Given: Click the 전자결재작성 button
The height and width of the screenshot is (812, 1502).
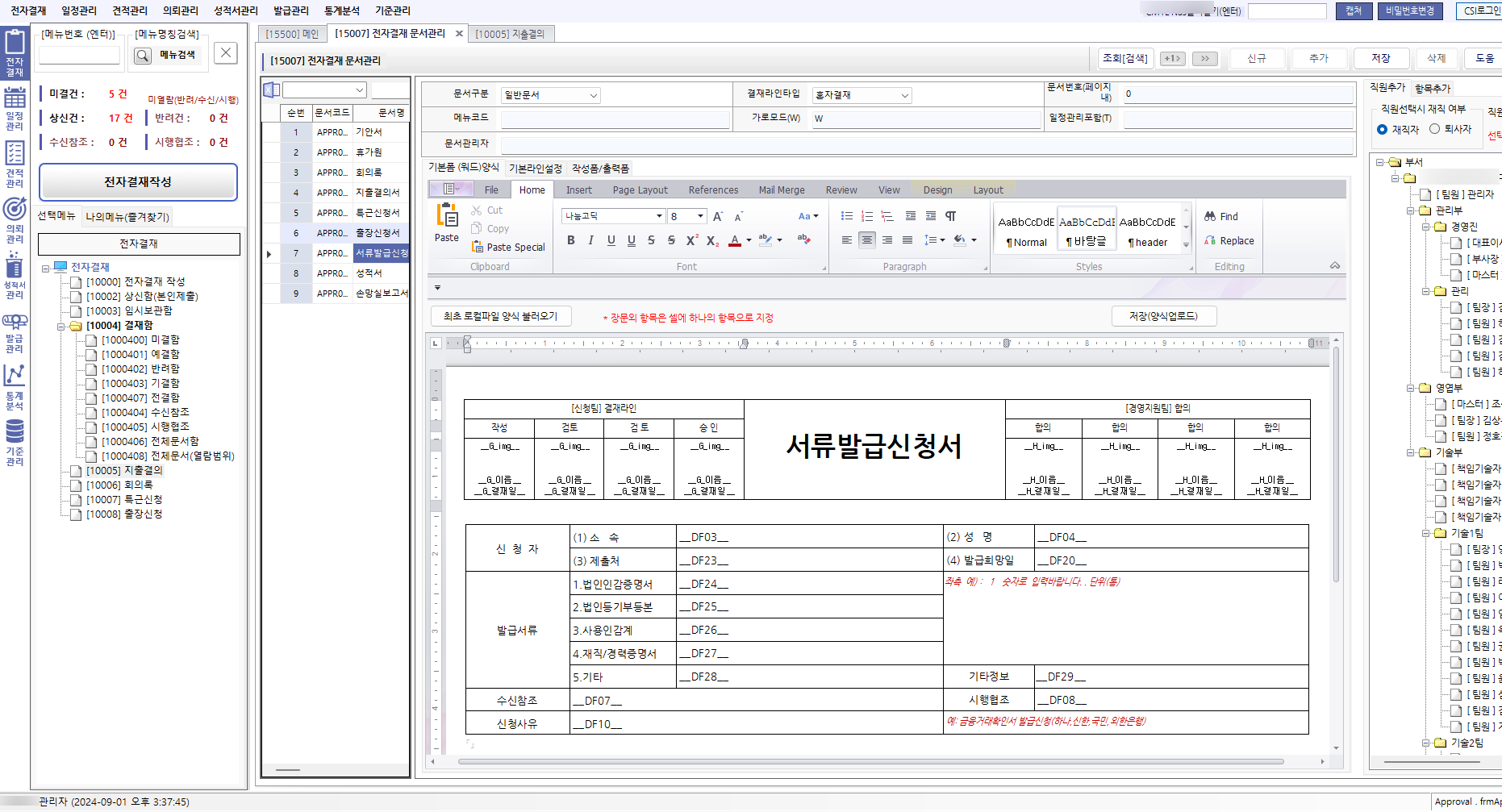Looking at the screenshot, I should (x=138, y=182).
